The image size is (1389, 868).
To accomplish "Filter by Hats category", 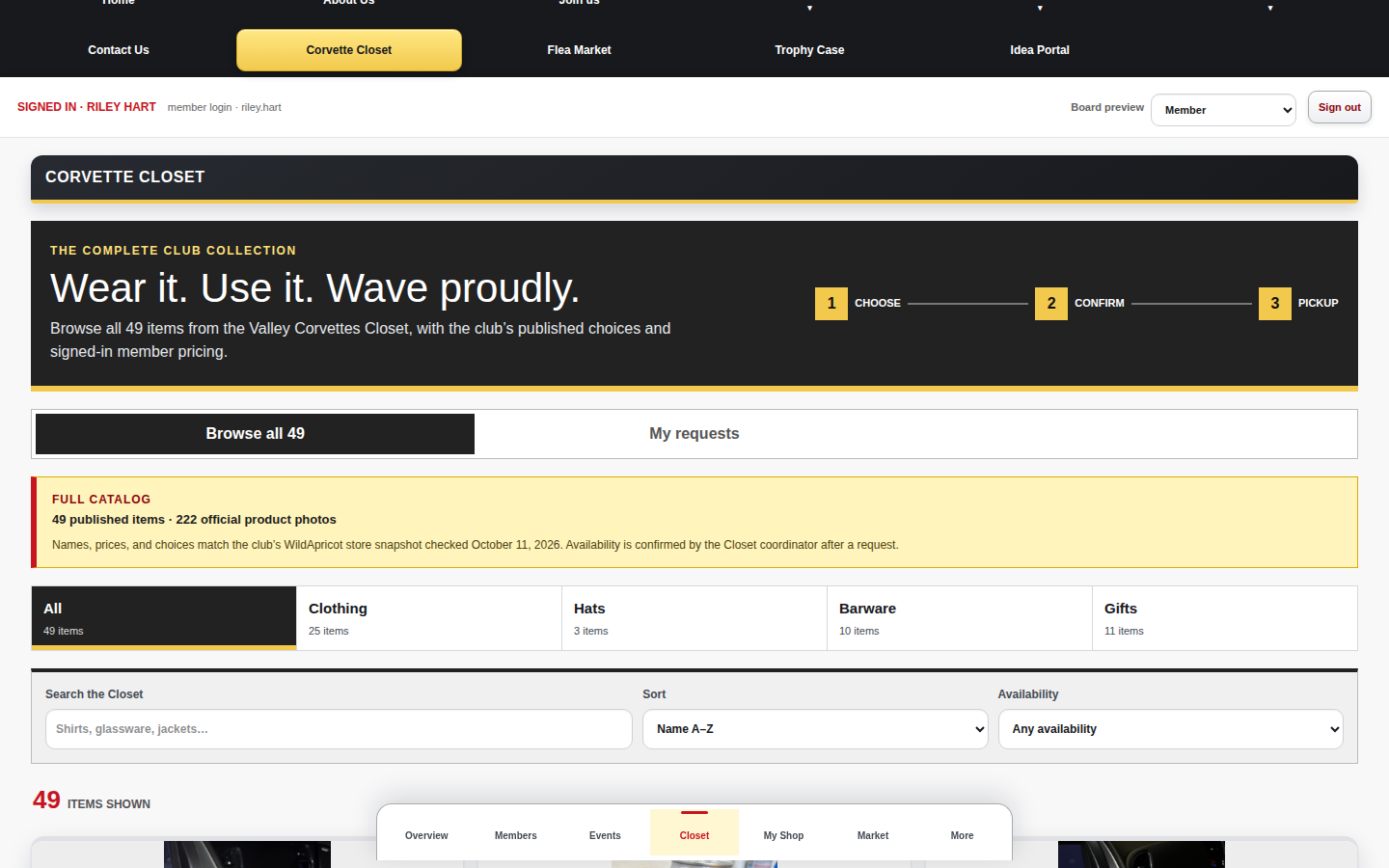I will point(694,618).
